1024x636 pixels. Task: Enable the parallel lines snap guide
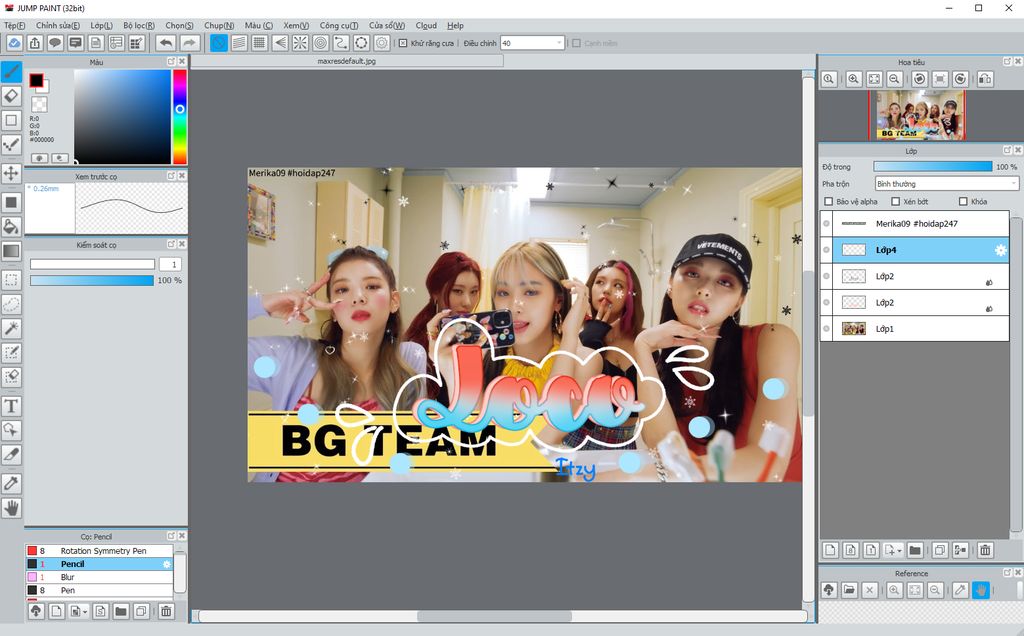[239, 43]
